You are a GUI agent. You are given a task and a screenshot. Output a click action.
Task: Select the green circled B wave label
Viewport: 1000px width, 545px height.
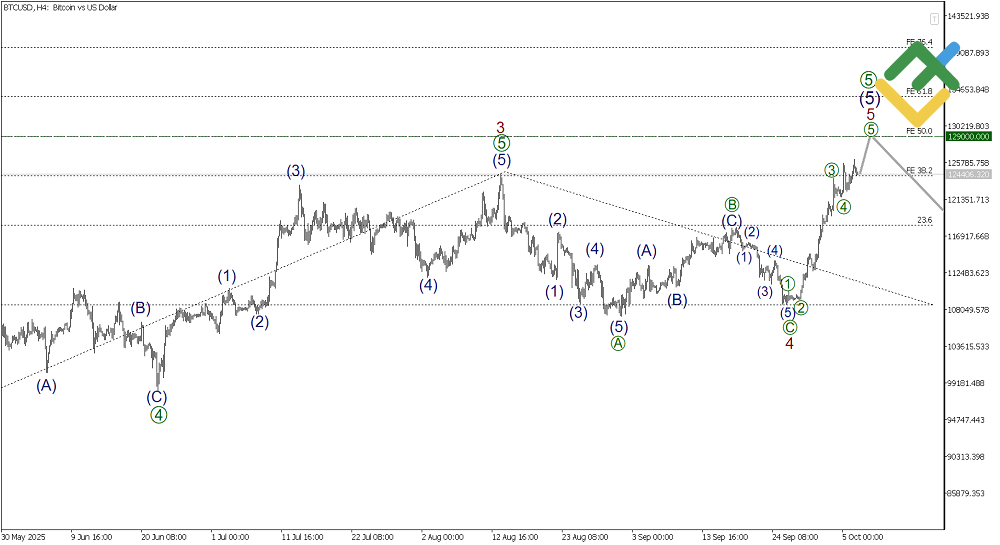(x=732, y=205)
